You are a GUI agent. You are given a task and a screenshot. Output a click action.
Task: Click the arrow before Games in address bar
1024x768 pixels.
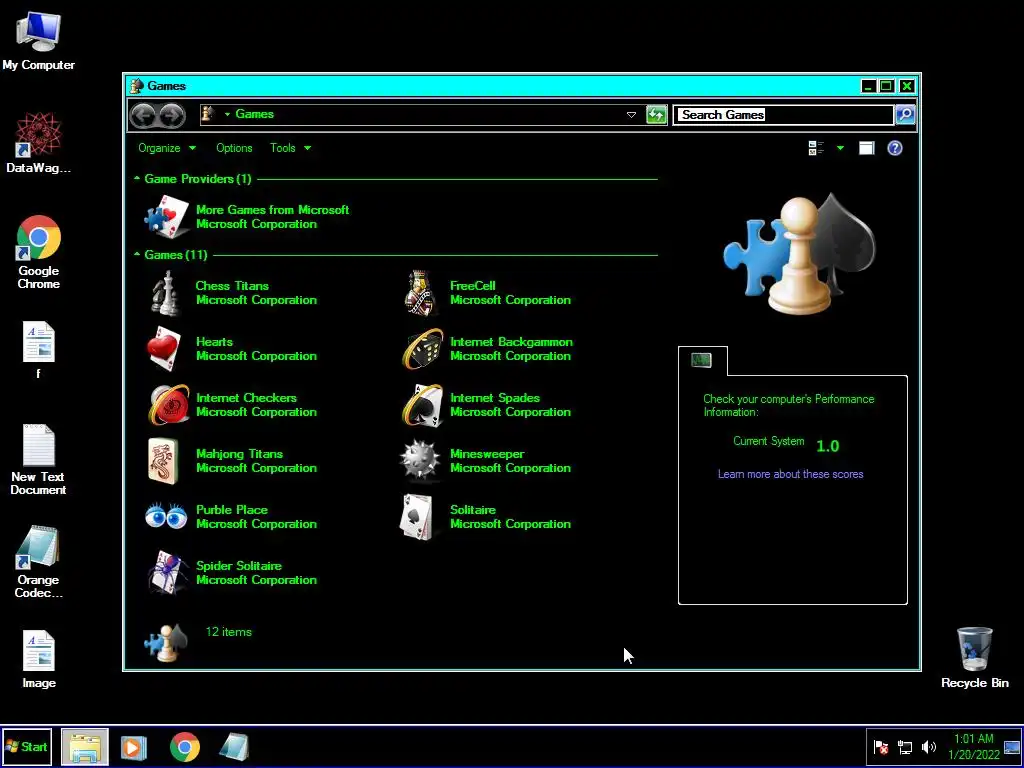click(x=227, y=114)
